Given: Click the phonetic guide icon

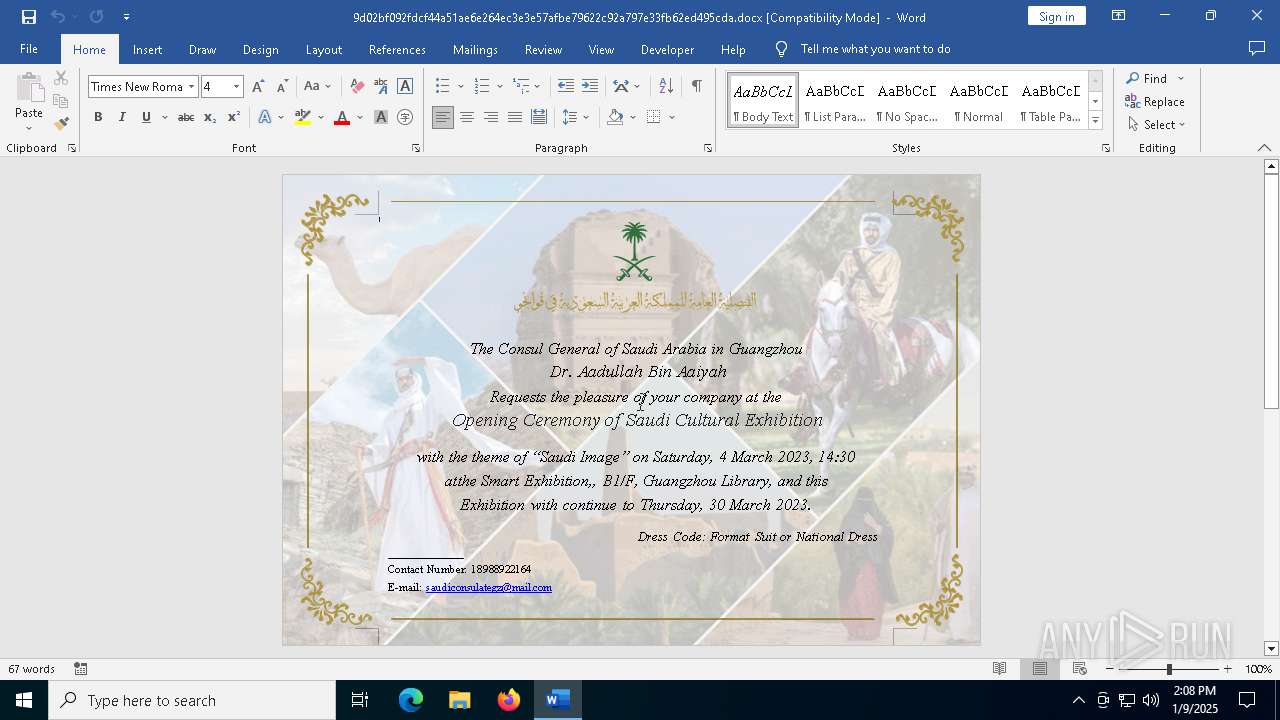Looking at the screenshot, I should coord(381,87).
